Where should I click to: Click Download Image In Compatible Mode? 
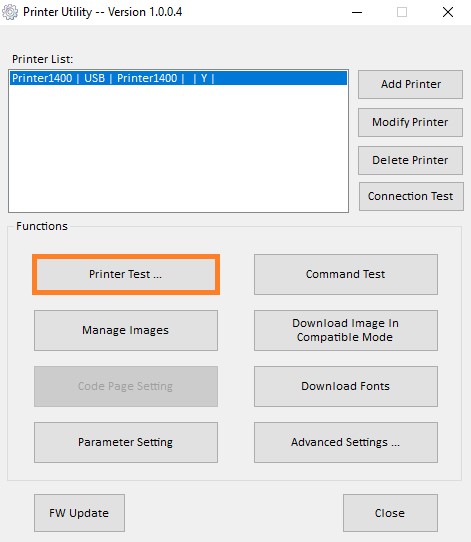coord(346,330)
